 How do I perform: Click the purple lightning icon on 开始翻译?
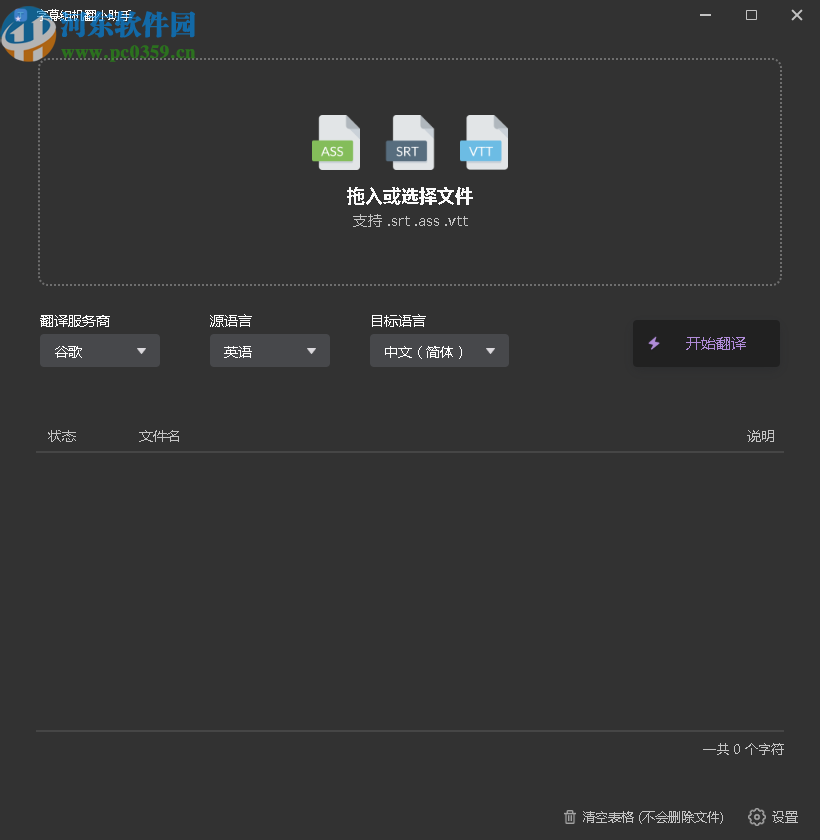[x=654, y=343]
